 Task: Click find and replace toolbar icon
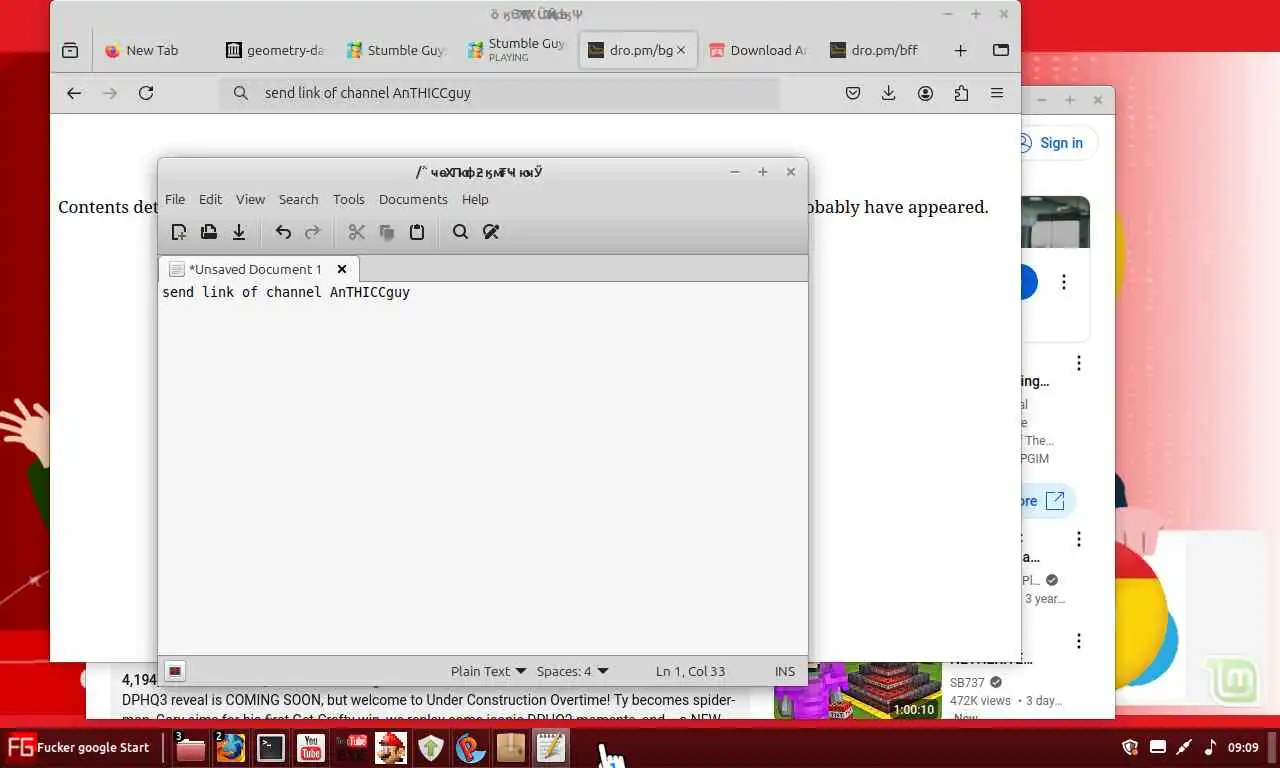pyautogui.click(x=491, y=232)
